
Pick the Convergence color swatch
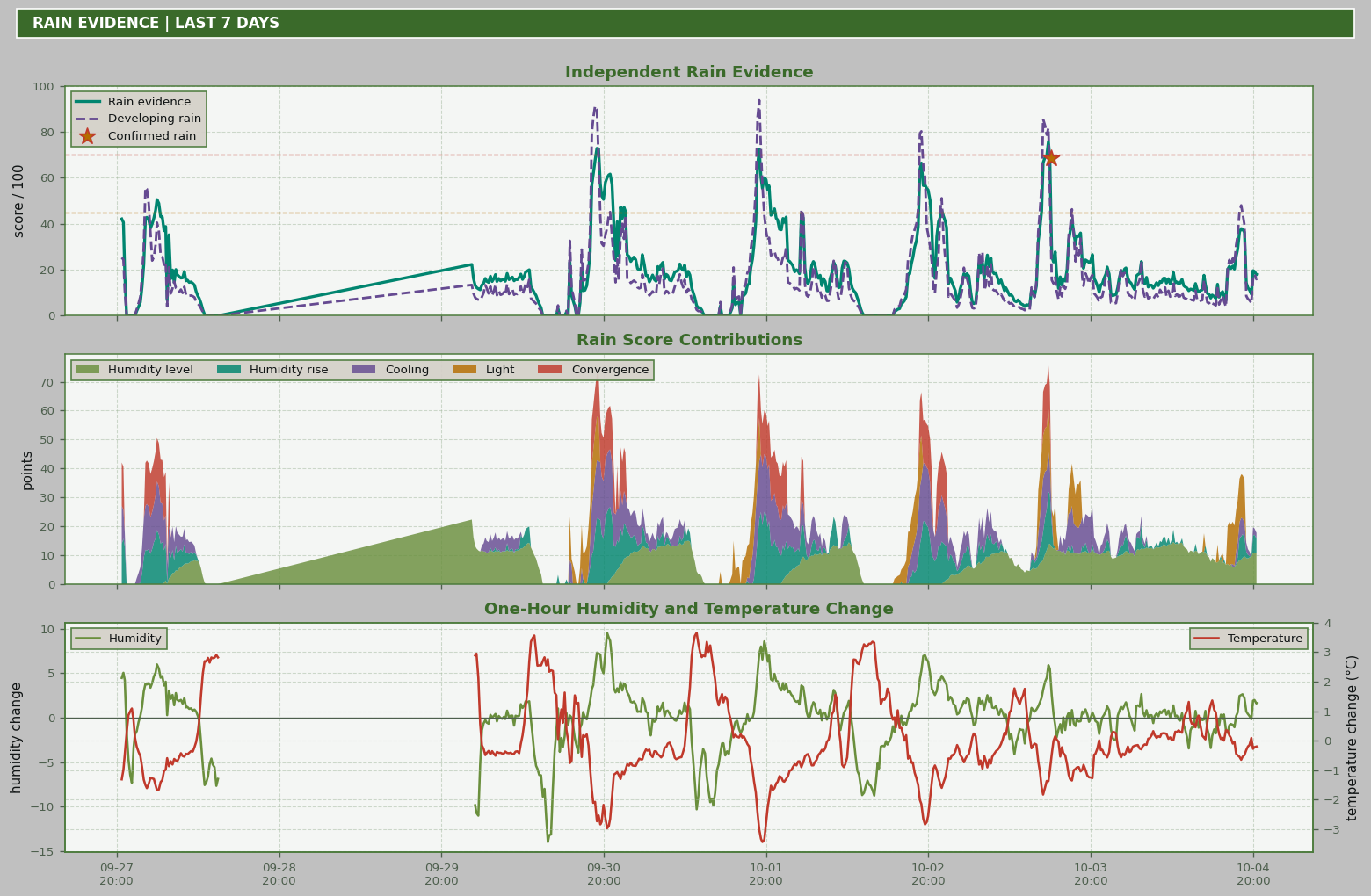[550, 370]
